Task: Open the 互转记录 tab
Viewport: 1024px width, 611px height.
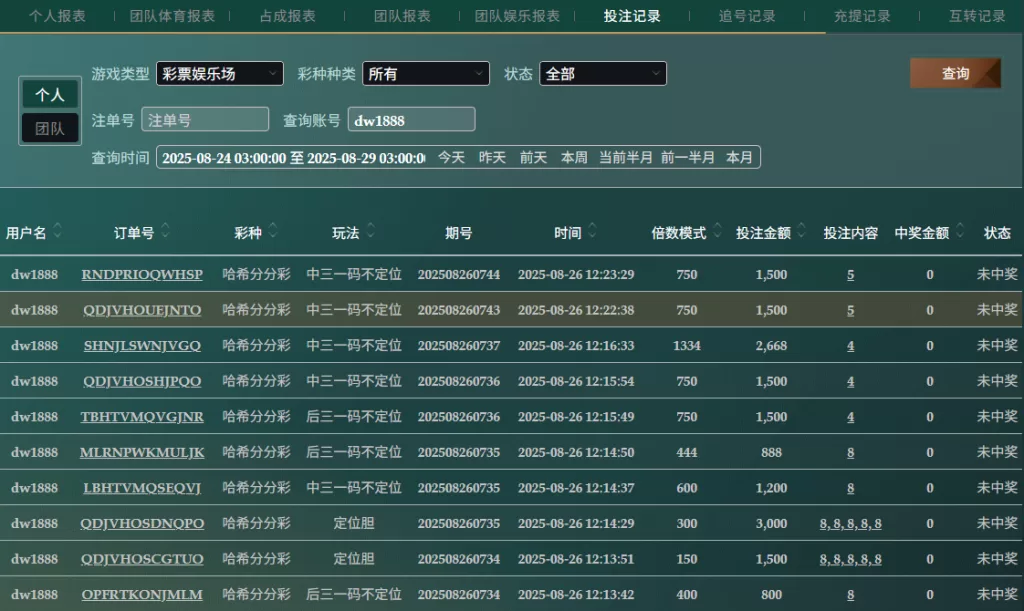Action: 977,16
